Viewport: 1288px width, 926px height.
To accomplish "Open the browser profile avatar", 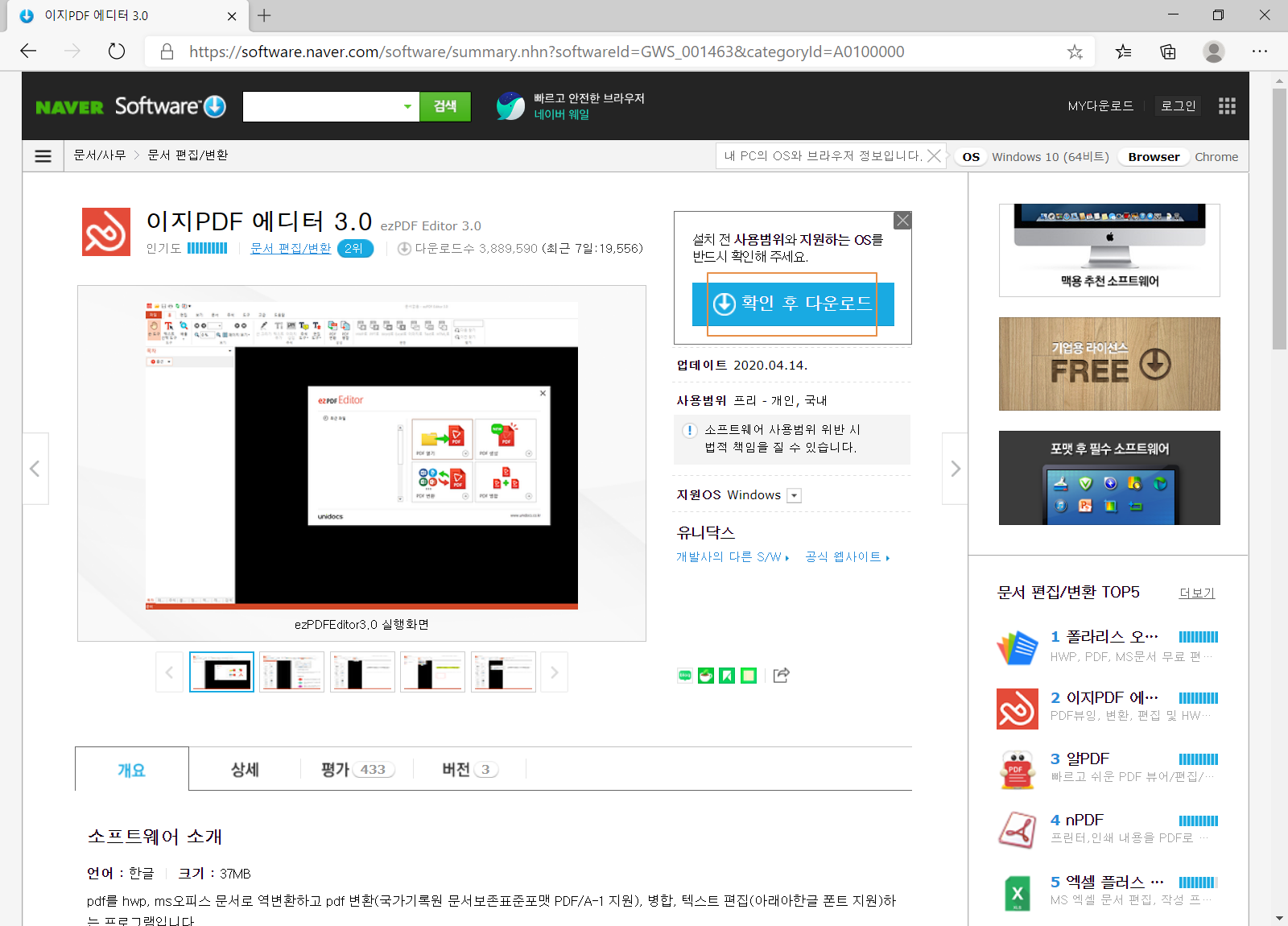I will (x=1214, y=52).
